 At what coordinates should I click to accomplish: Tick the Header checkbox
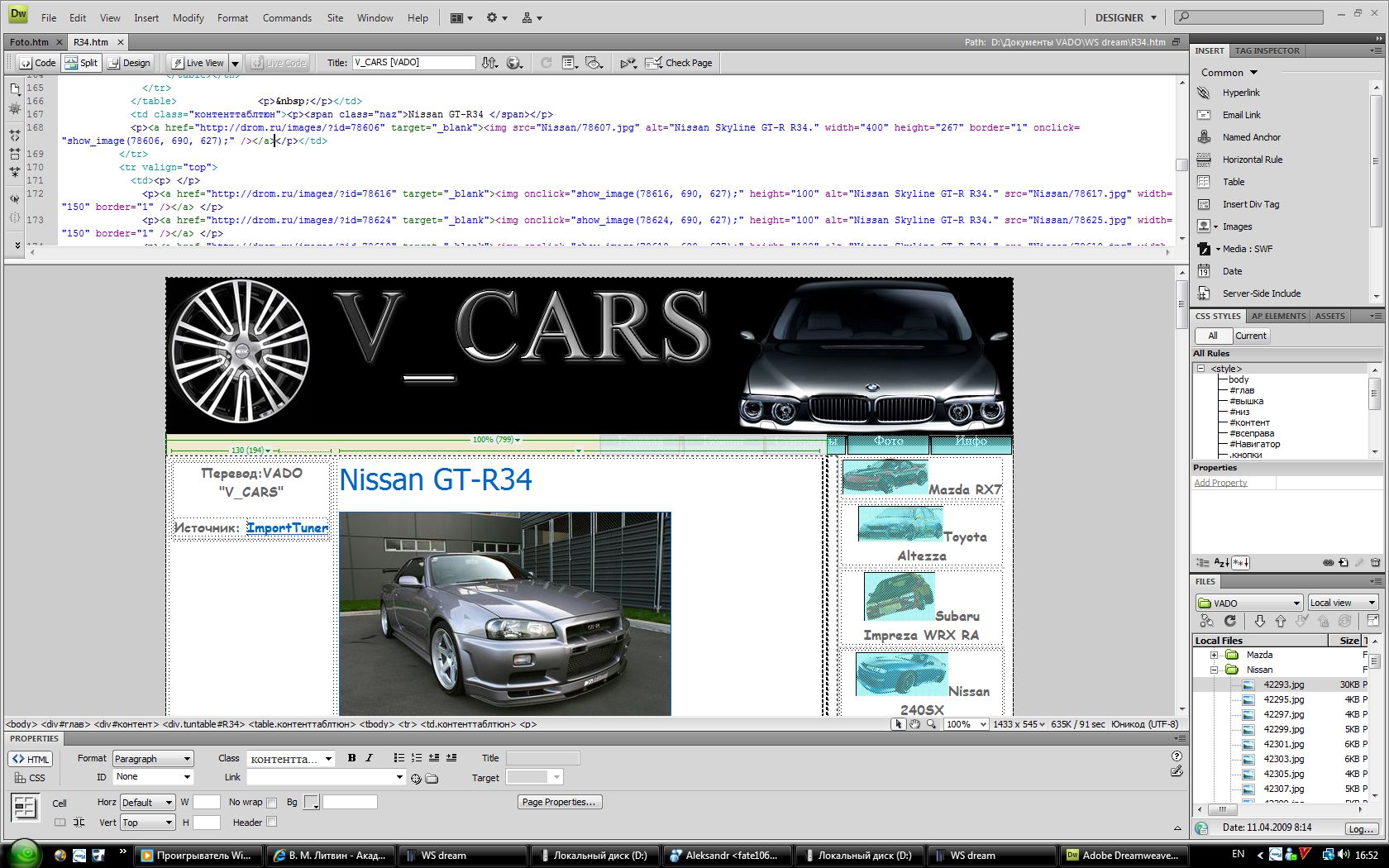tap(271, 823)
